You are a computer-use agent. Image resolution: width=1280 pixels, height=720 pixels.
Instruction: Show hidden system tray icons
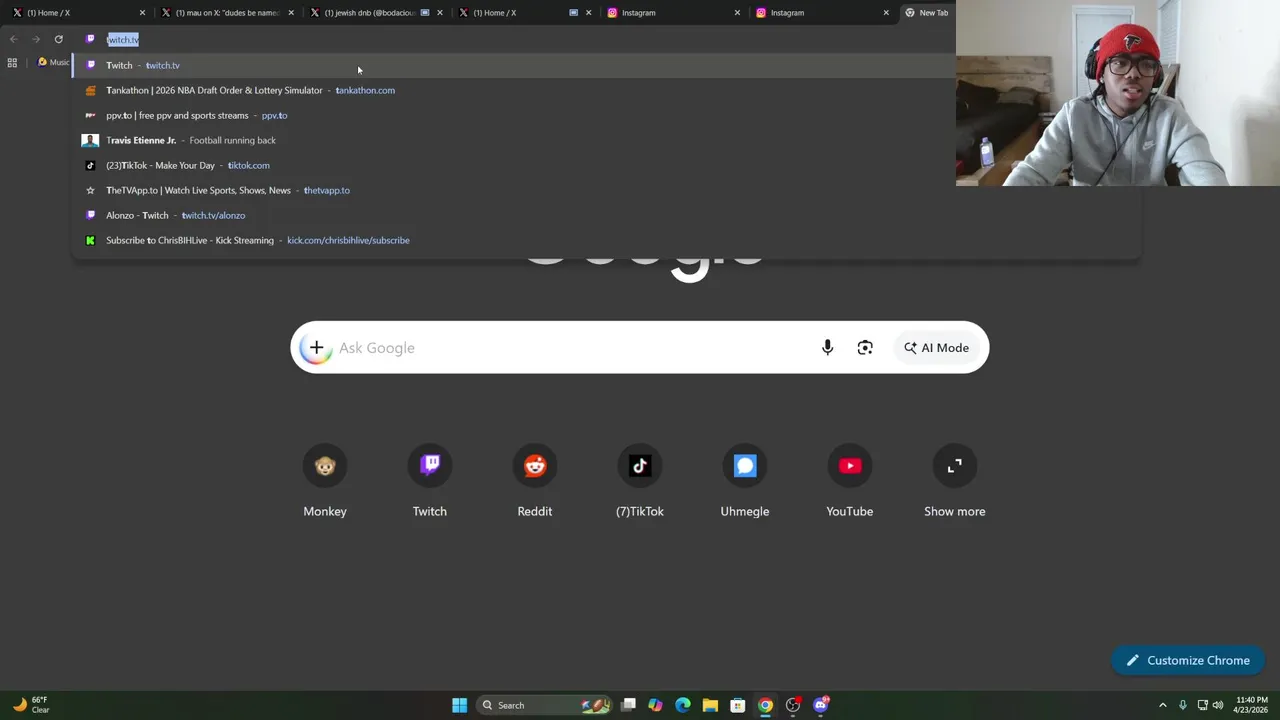click(x=1163, y=705)
